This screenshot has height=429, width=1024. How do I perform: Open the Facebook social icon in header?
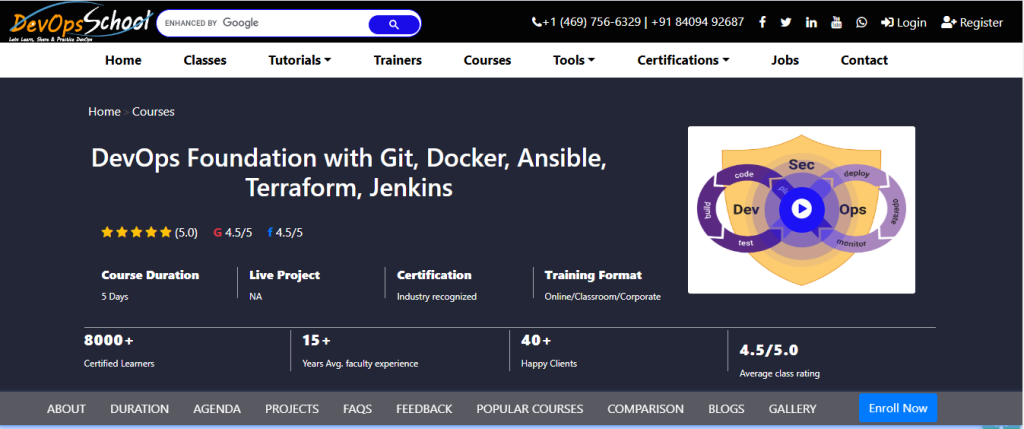pyautogui.click(x=762, y=23)
